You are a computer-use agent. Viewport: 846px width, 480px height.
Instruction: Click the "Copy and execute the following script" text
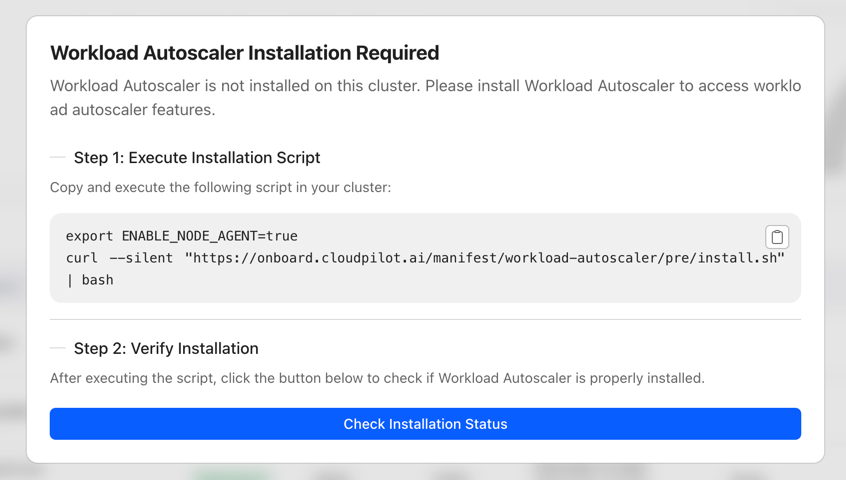click(x=220, y=188)
